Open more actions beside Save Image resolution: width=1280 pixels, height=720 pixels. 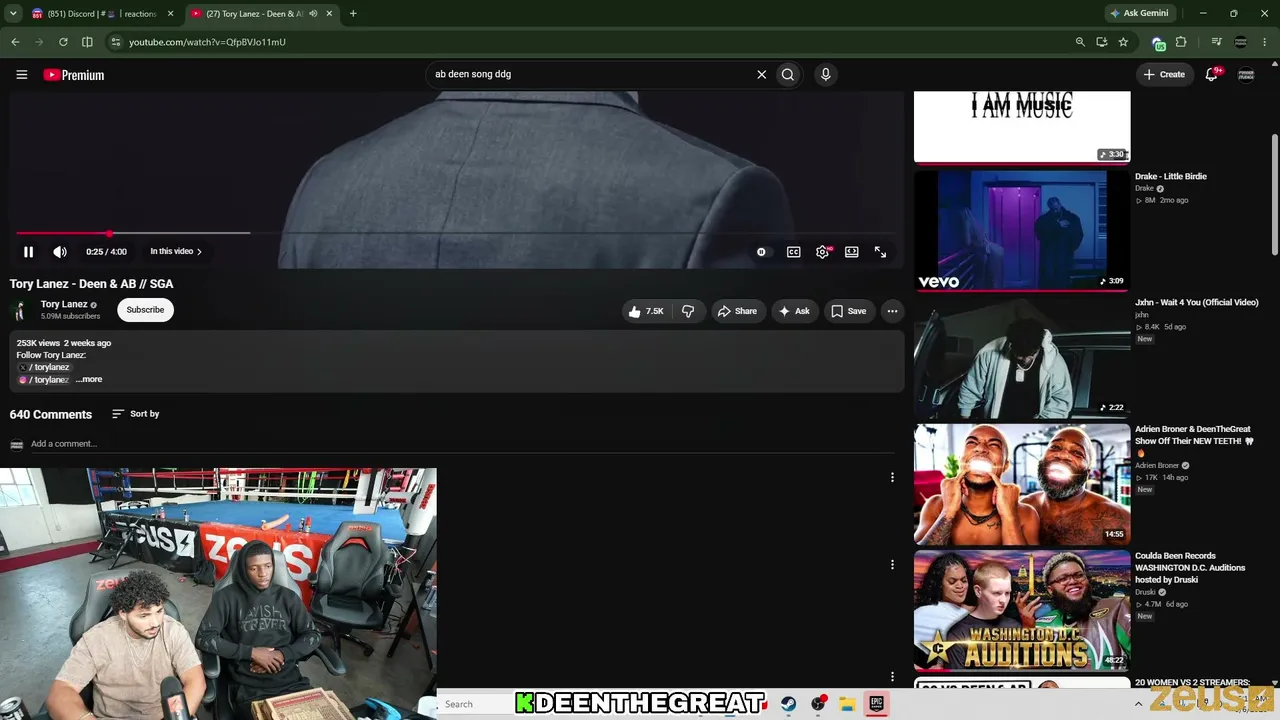coord(892,311)
